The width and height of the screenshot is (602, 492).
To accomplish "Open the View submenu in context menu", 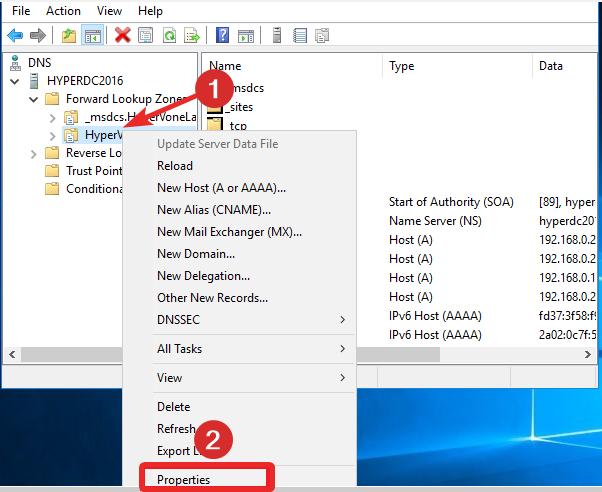I will click(253, 378).
